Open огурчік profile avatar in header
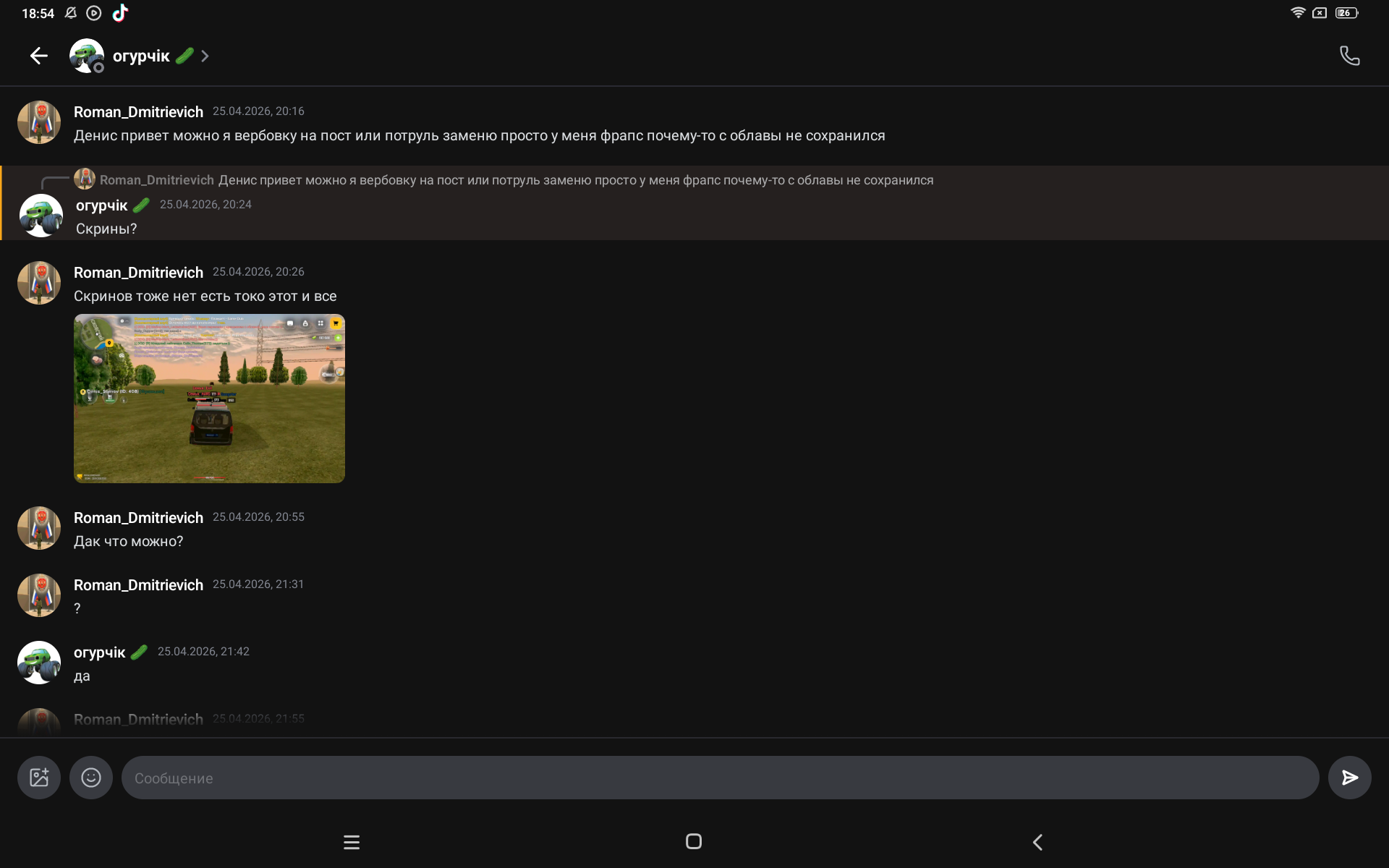The image size is (1389, 868). point(86,56)
